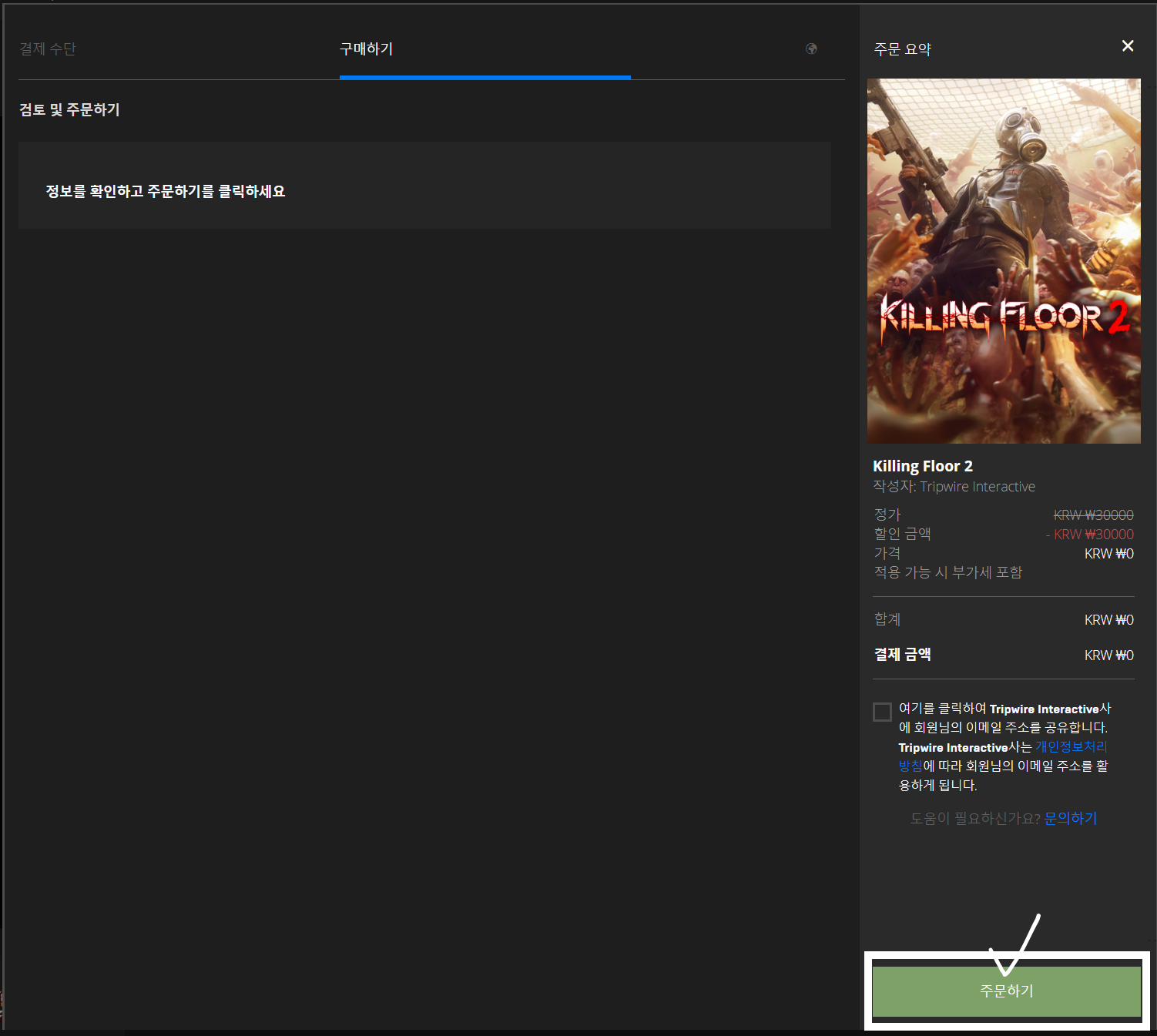Click the 검토 및 주문하기 heading
This screenshot has height=1036, width=1157.
69,109
